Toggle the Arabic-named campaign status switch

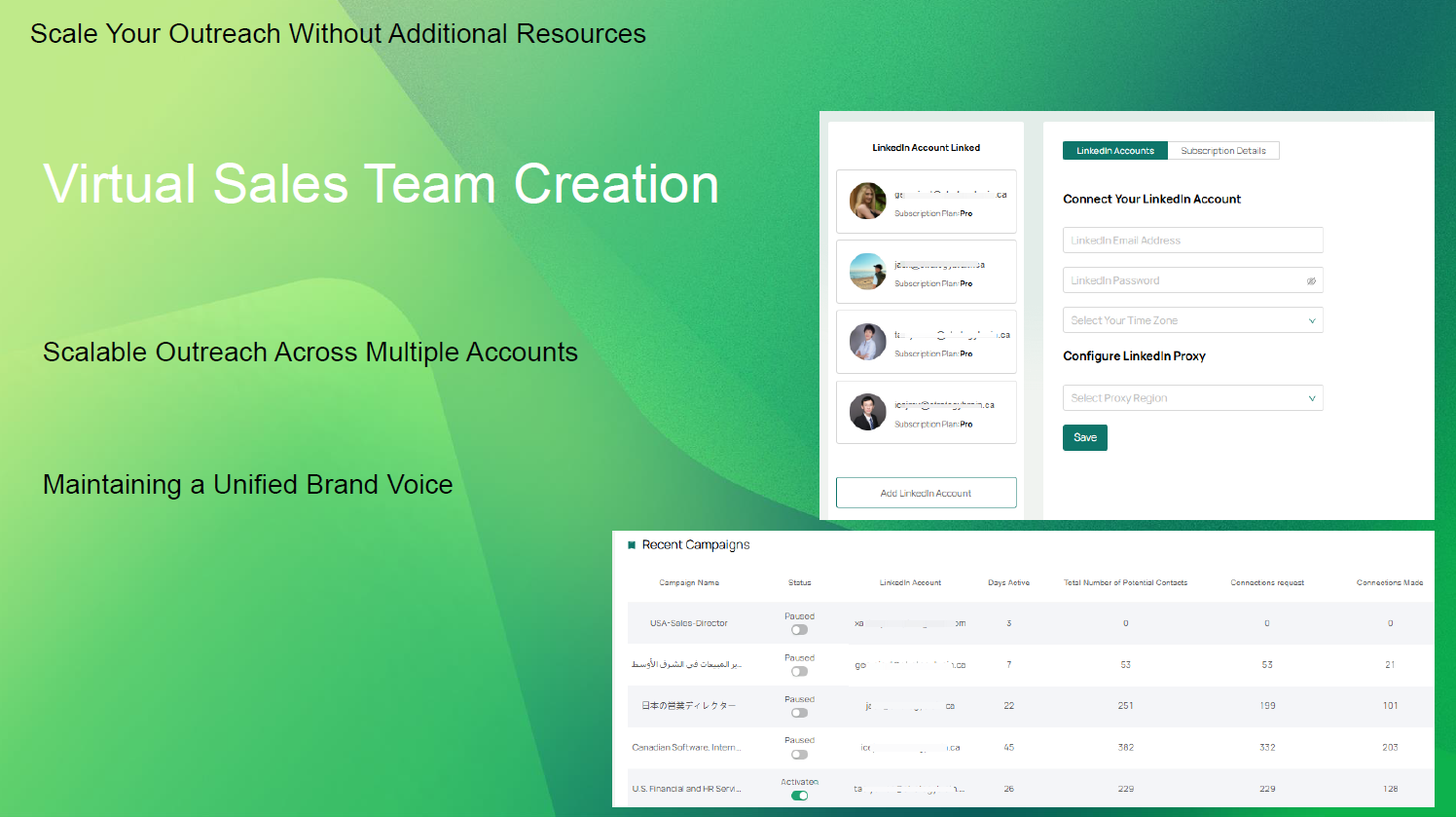(799, 672)
